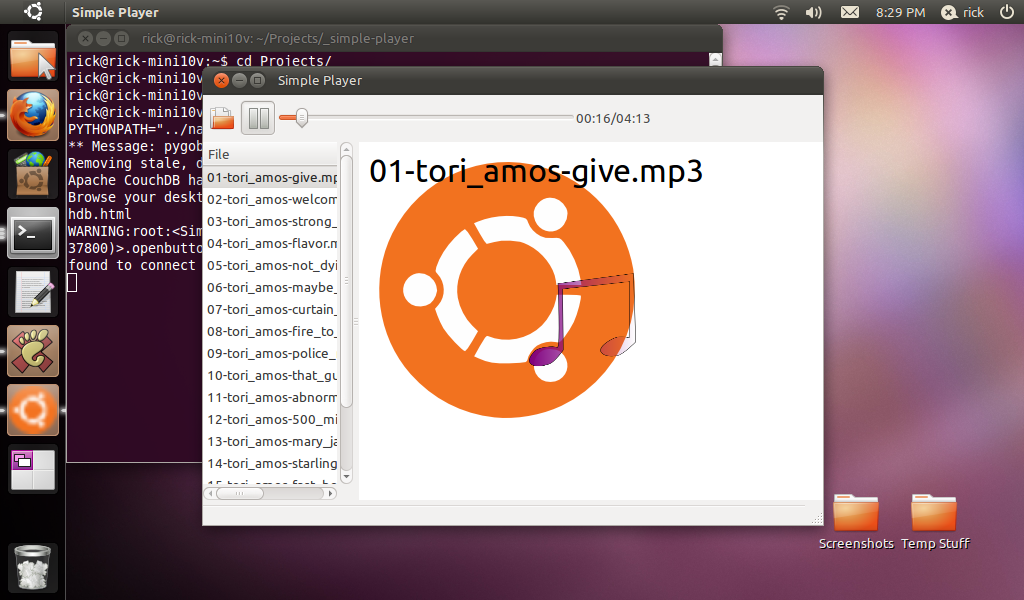Open the Screenshots folder on the desktop
The image size is (1024, 600).
856,513
